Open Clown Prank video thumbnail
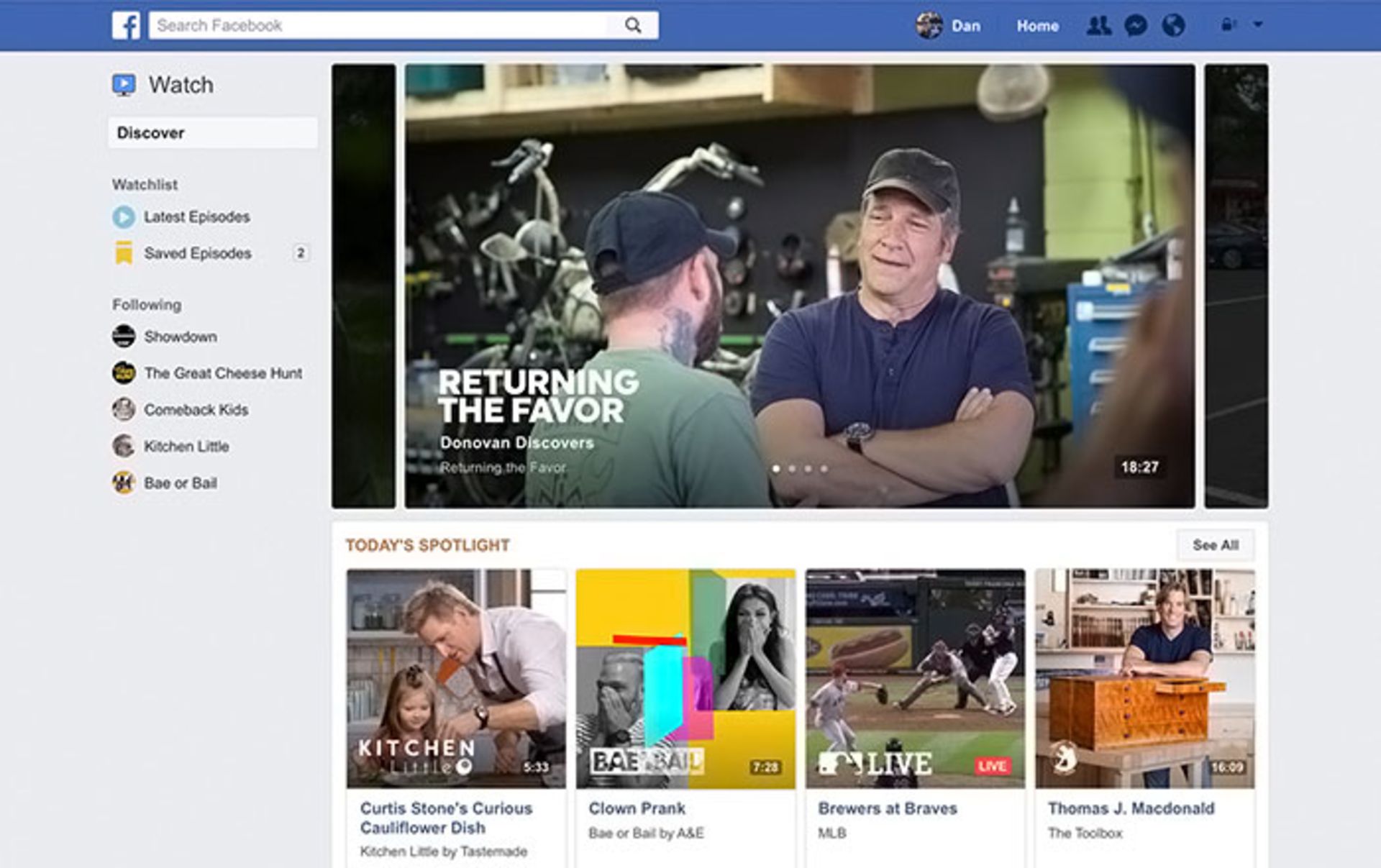Image resolution: width=1381 pixels, height=868 pixels. click(685, 678)
